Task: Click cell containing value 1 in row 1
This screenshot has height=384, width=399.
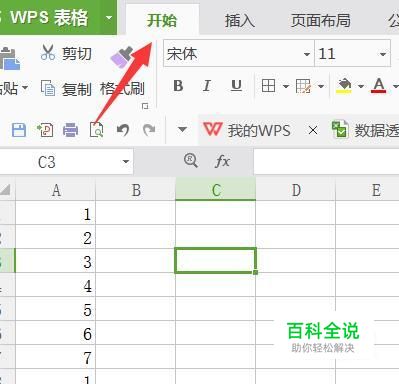Action: (x=56, y=213)
